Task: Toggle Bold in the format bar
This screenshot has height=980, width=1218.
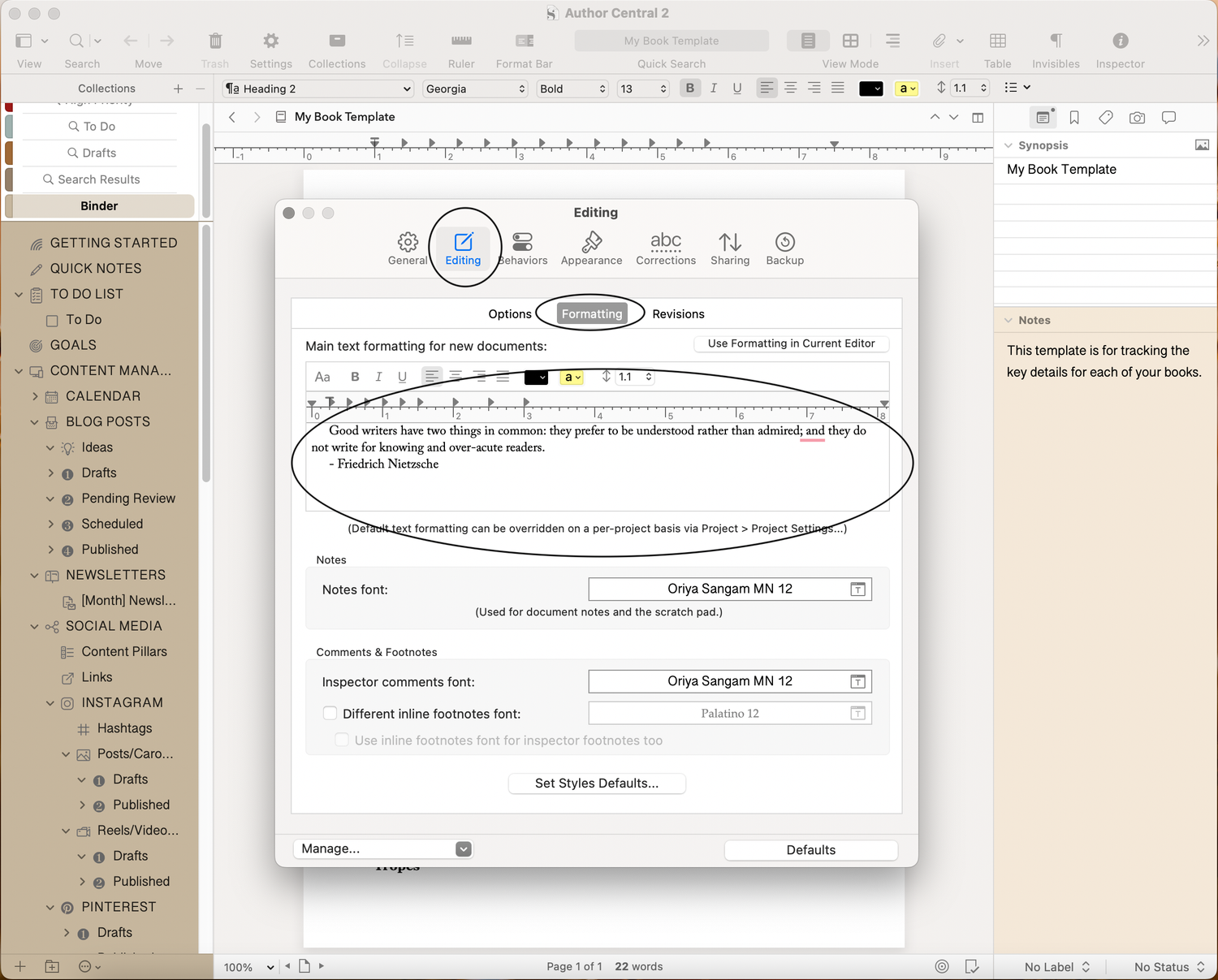Action: [x=689, y=88]
